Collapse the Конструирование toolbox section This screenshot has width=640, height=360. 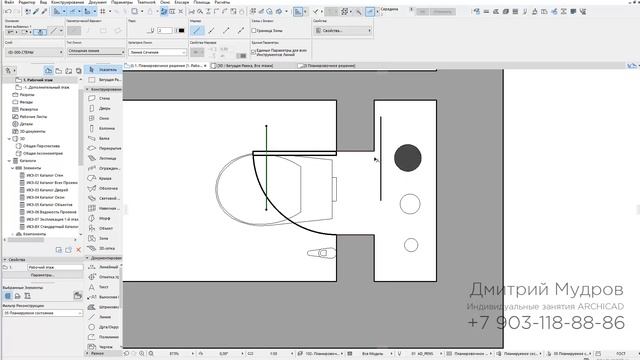87,89
